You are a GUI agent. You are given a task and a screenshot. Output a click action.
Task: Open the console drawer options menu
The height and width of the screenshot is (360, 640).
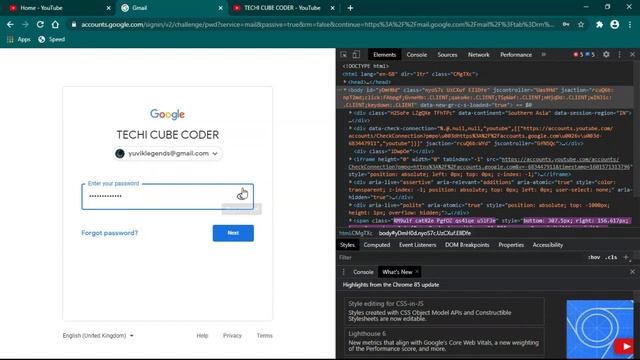tap(343, 272)
